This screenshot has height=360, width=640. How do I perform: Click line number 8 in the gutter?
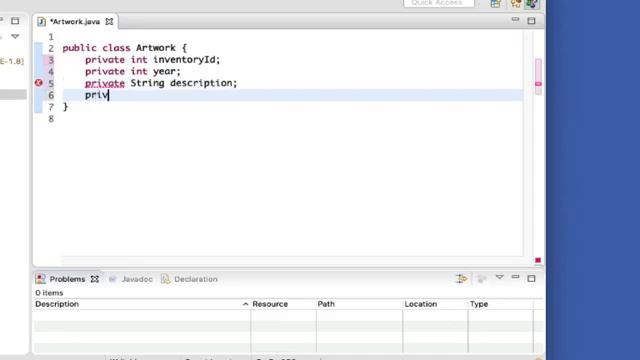click(51, 119)
